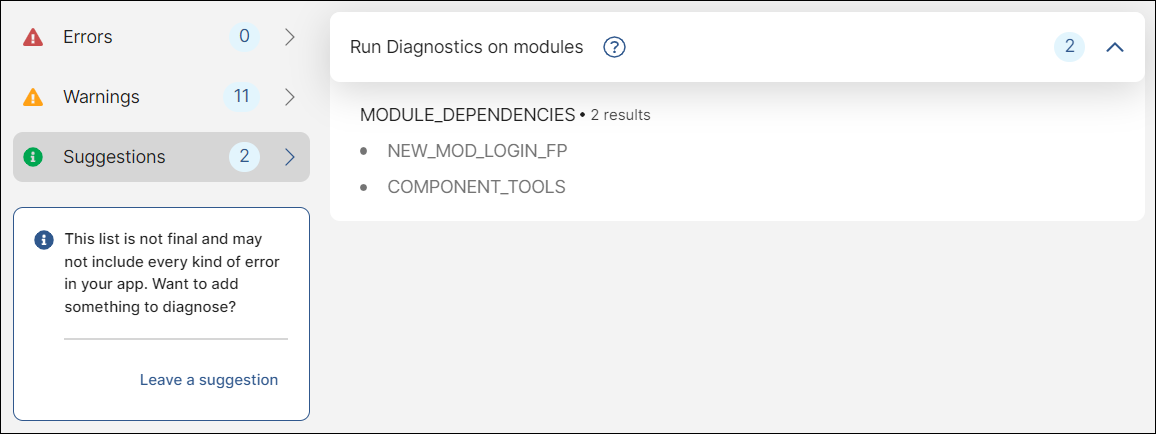Click the blue info icon in the notice box
Viewport: 1156px width, 434px height.
43,240
